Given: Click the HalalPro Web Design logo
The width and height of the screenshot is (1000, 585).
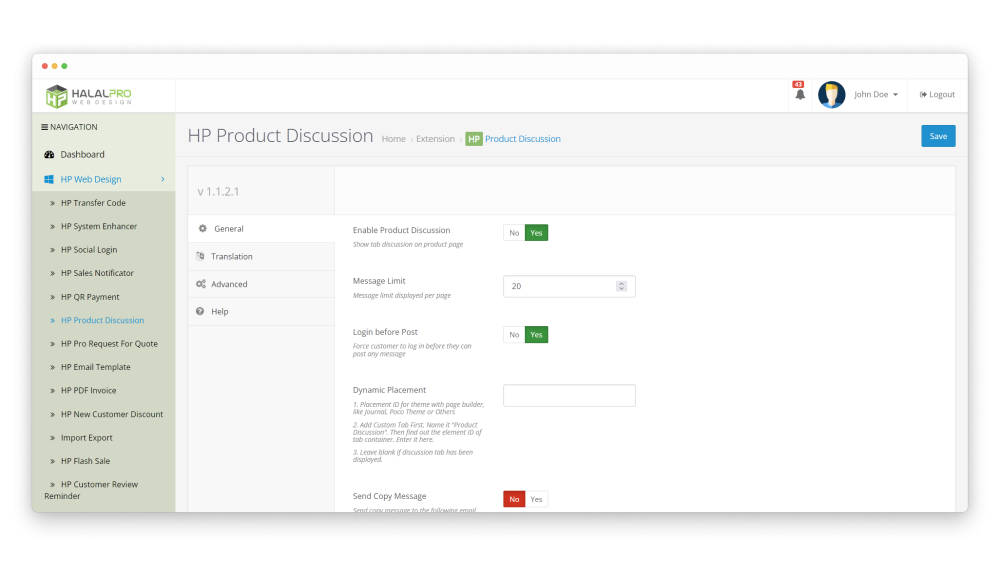Looking at the screenshot, I should pos(88,96).
